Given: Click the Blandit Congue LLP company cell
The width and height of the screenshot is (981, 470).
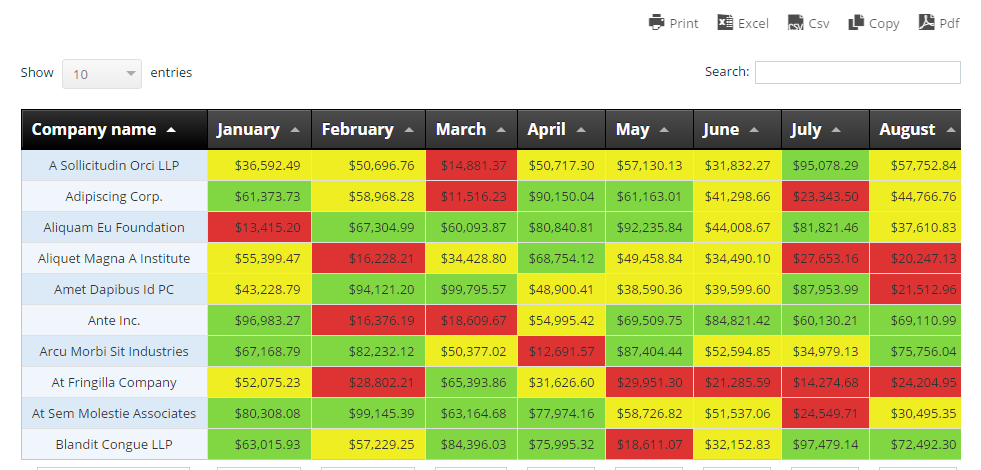Looking at the screenshot, I should (114, 444).
